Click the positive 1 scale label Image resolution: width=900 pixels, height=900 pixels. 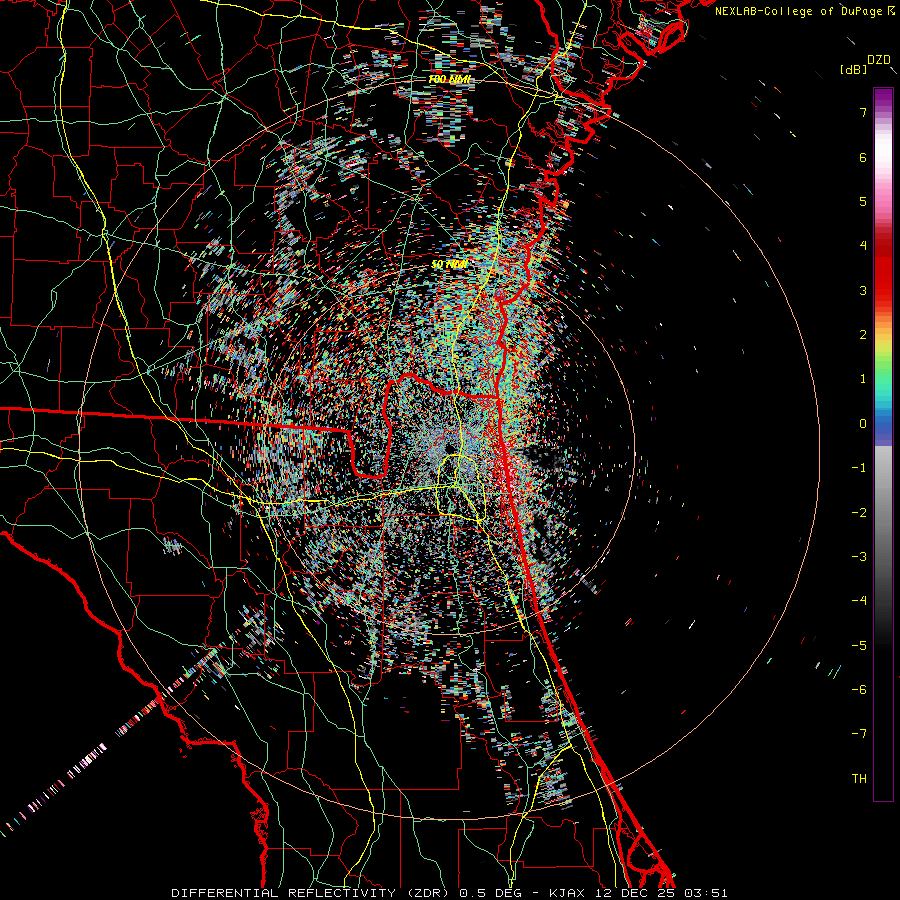pyautogui.click(x=863, y=379)
